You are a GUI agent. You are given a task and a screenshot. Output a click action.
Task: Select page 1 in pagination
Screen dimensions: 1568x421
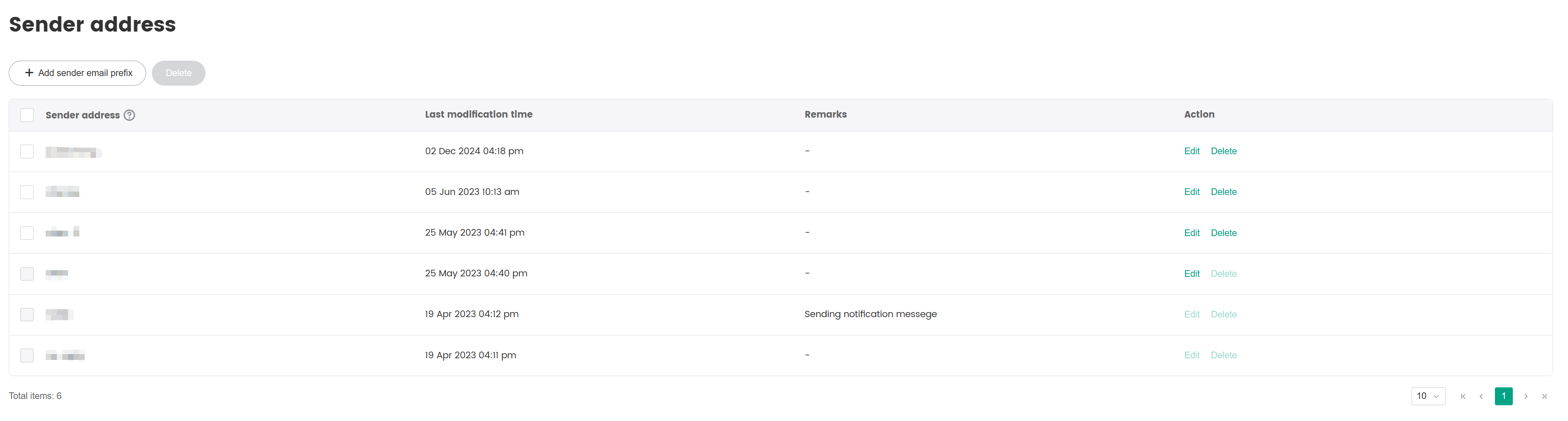tap(1503, 396)
